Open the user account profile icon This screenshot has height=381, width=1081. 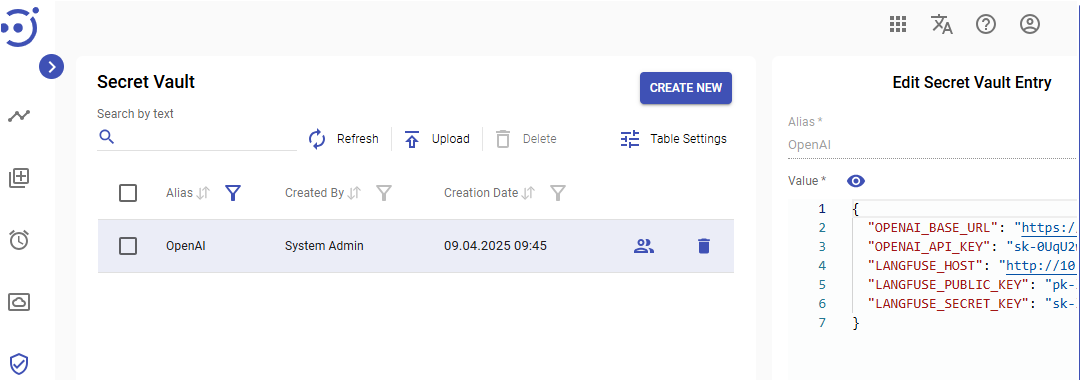[1029, 25]
